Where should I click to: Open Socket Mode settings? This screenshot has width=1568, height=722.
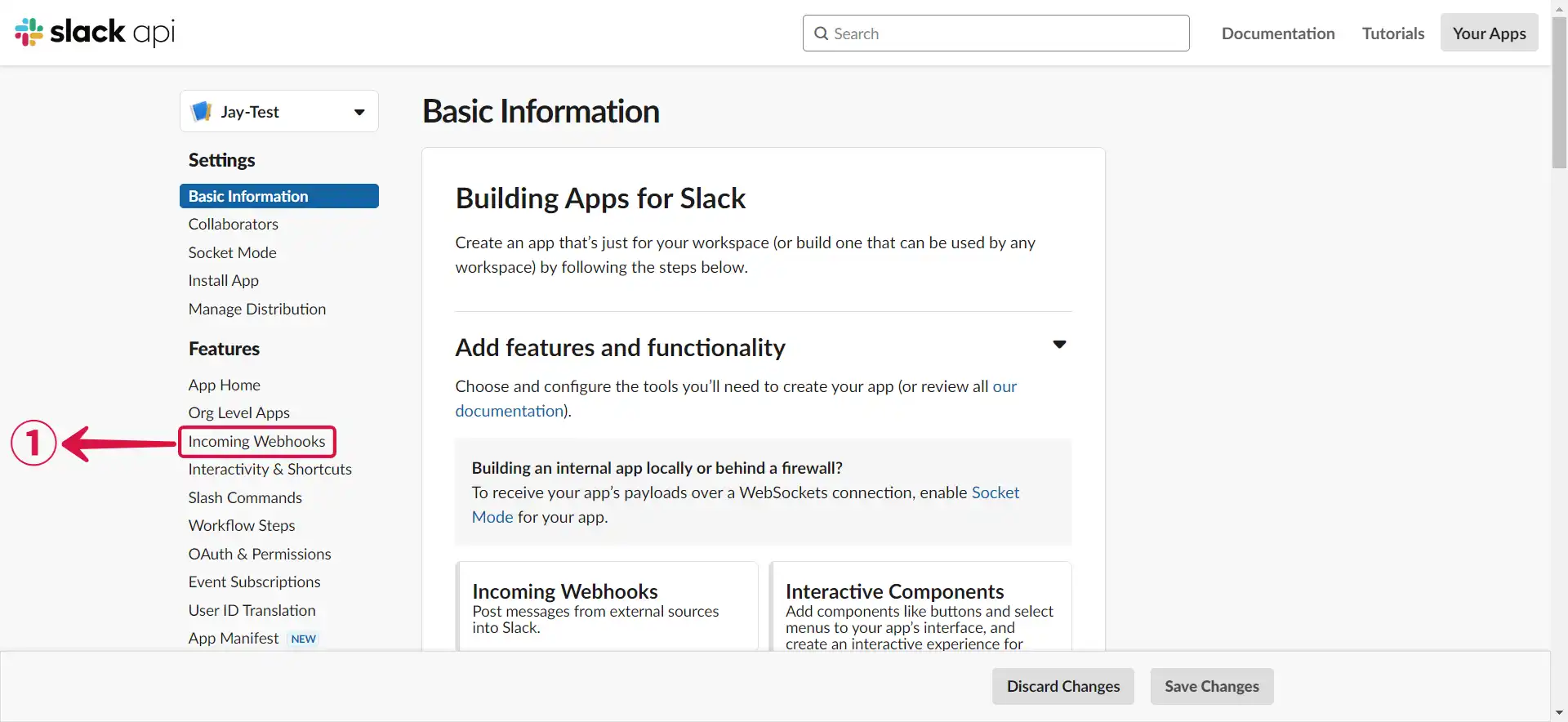click(233, 252)
